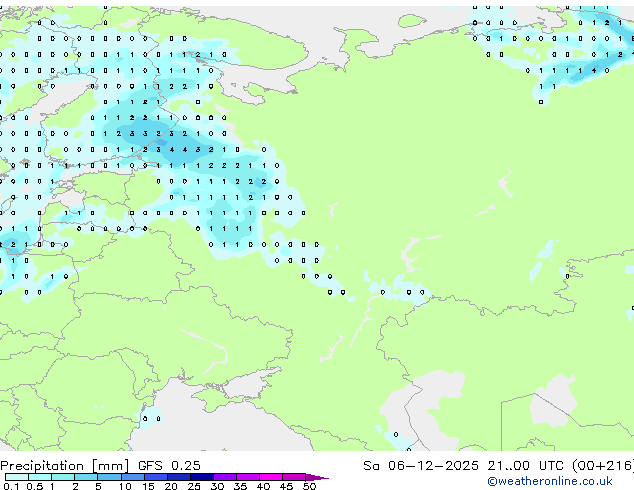Click the 0.5–1 mm legend color swatch
This screenshot has height=490, width=634.
click(x=40, y=477)
